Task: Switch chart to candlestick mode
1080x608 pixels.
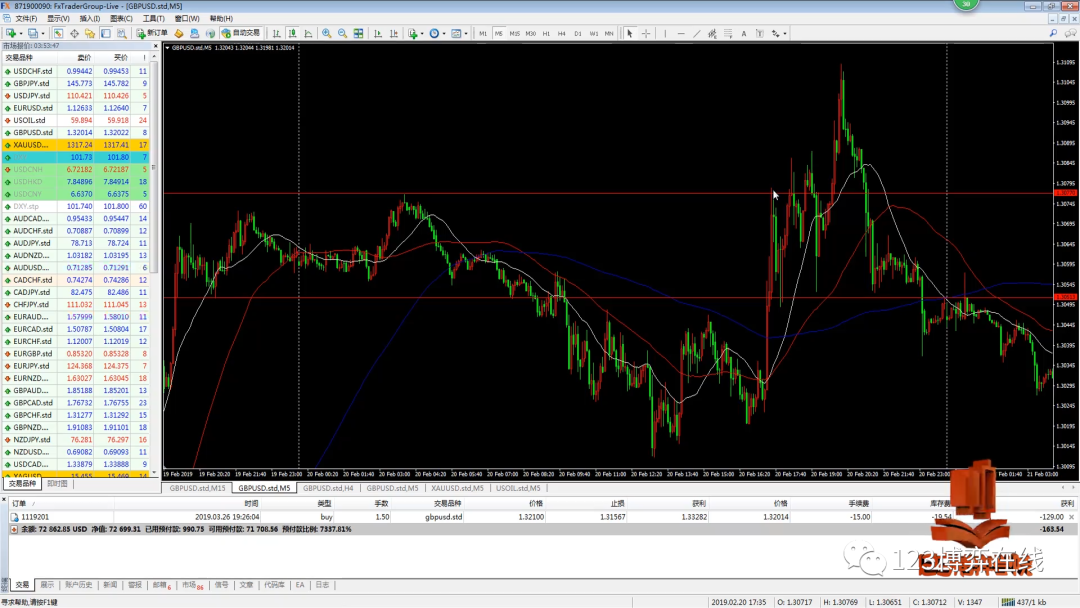Action: pyautogui.click(x=293, y=33)
